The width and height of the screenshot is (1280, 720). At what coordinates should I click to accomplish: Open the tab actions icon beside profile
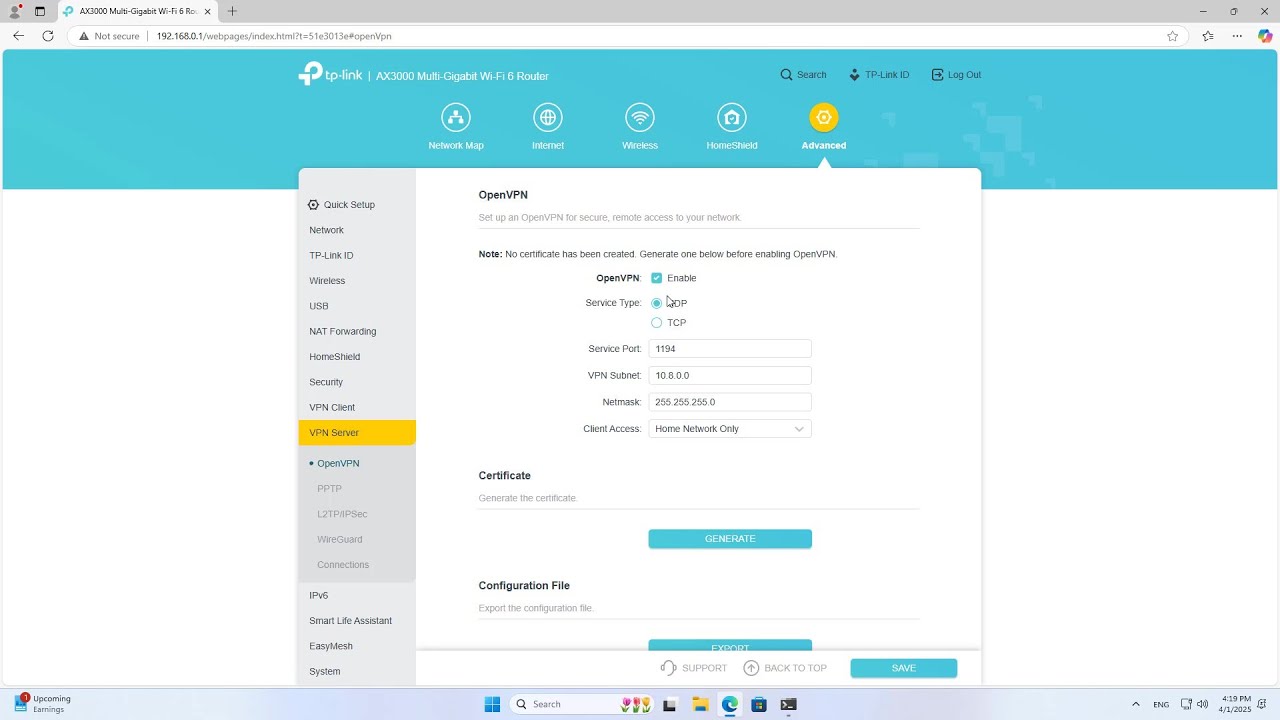[x=40, y=11]
